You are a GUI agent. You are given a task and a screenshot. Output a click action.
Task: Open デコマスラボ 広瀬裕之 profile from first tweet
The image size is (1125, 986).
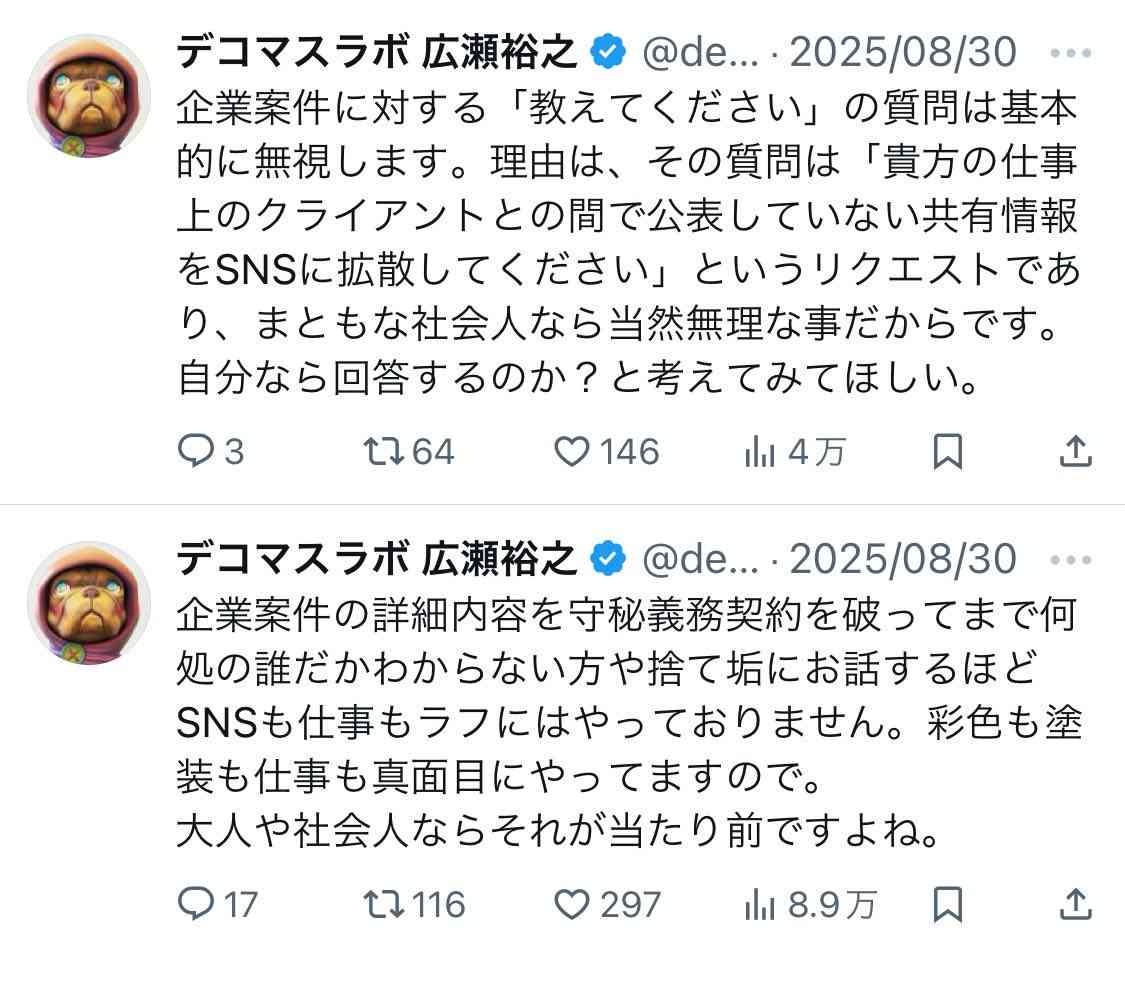377,52
